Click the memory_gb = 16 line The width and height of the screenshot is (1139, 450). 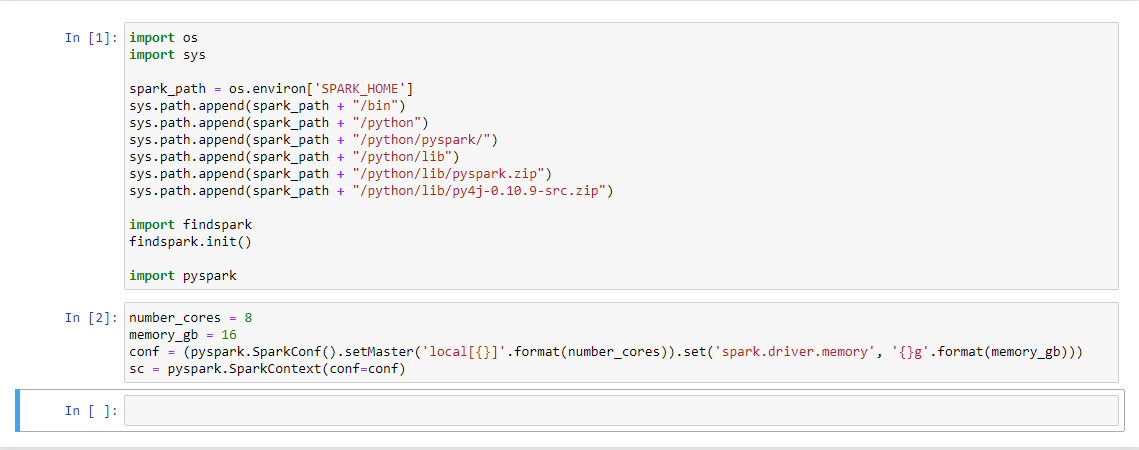183,335
